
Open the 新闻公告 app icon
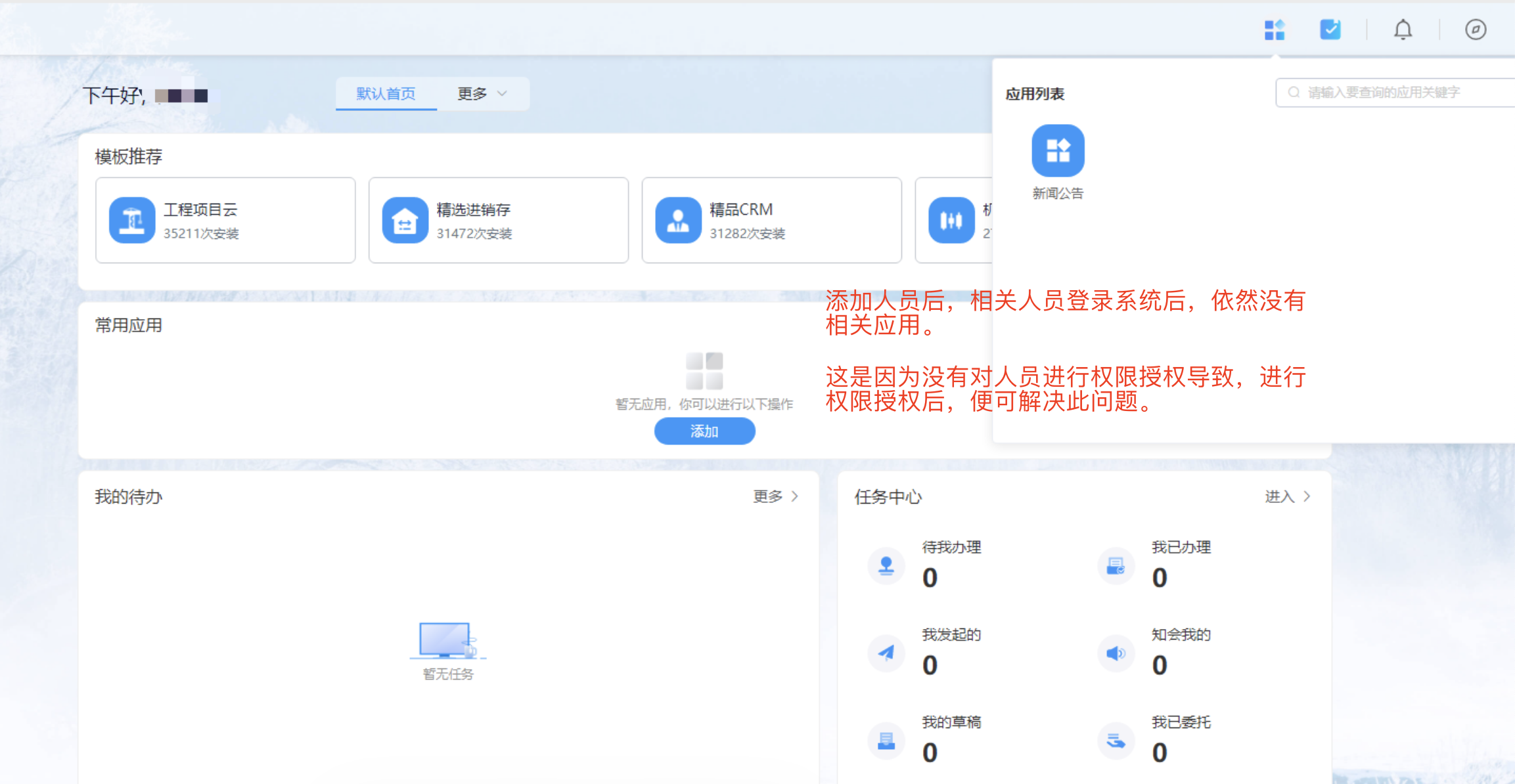pos(1058,150)
